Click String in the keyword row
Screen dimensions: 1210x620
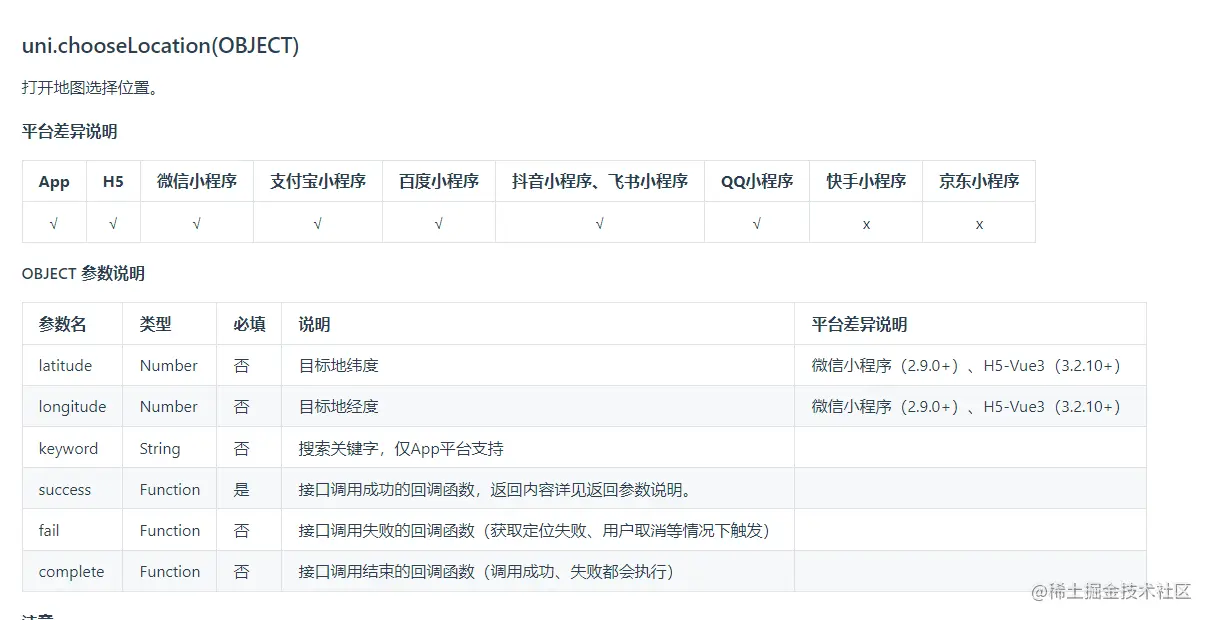160,449
